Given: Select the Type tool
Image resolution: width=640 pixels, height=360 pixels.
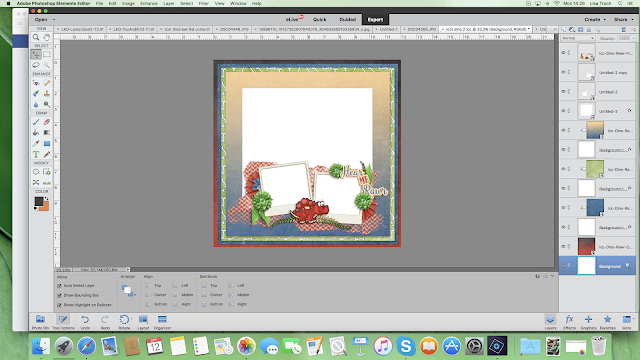Looking at the screenshot, I should 36,154.
